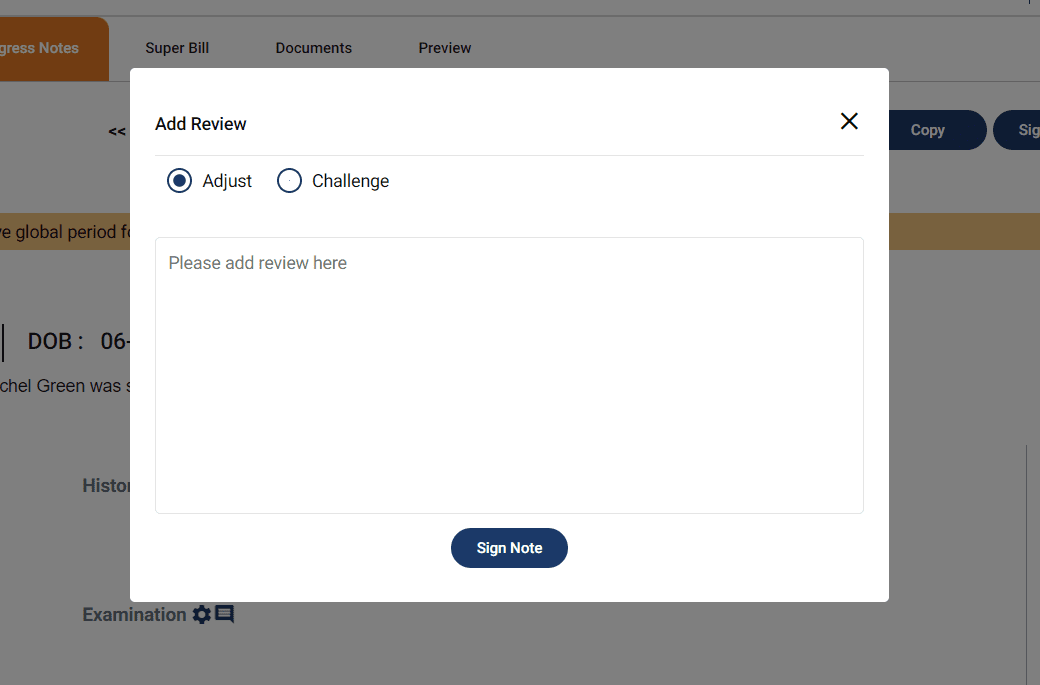Open the Documents tab
The image size is (1040, 685).
pyautogui.click(x=313, y=47)
